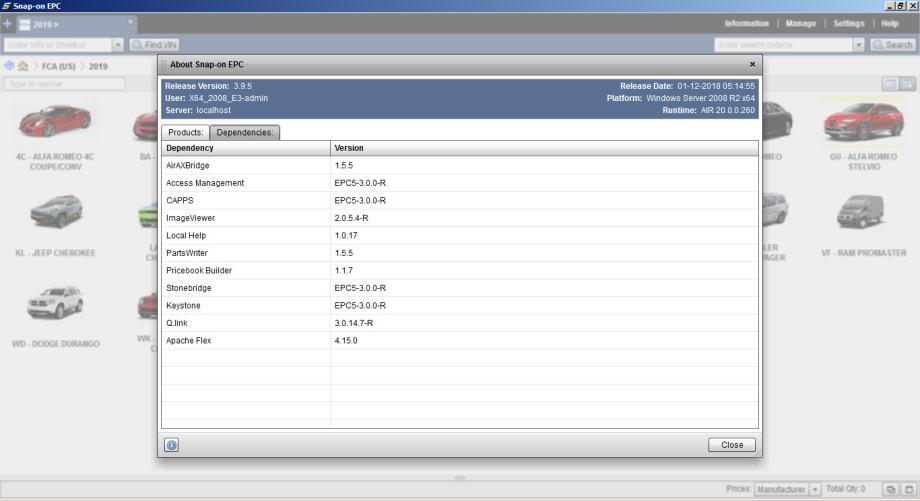
Task: Select the AirAXBridge dependency row
Action: pos(460,165)
